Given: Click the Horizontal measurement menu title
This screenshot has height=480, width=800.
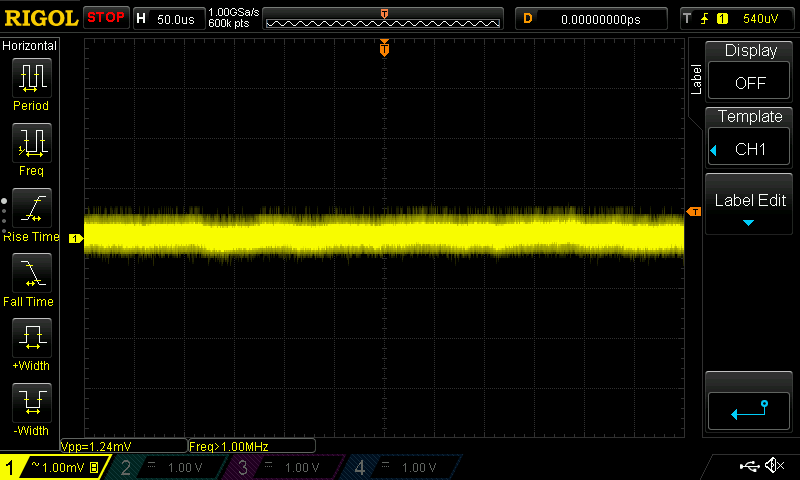Looking at the screenshot, I should (x=30, y=46).
